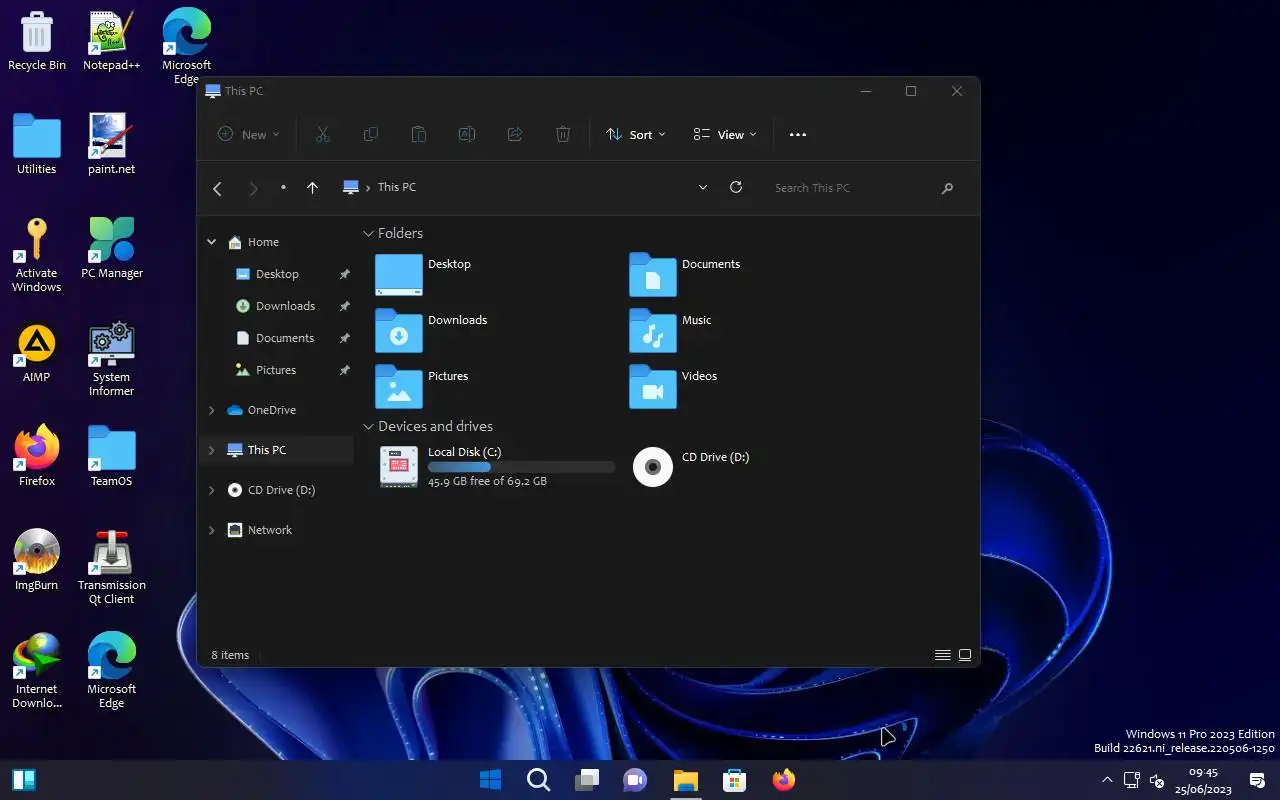This screenshot has width=1280, height=800.
Task: Open Desktop in the sidebar
Action: click(277, 274)
